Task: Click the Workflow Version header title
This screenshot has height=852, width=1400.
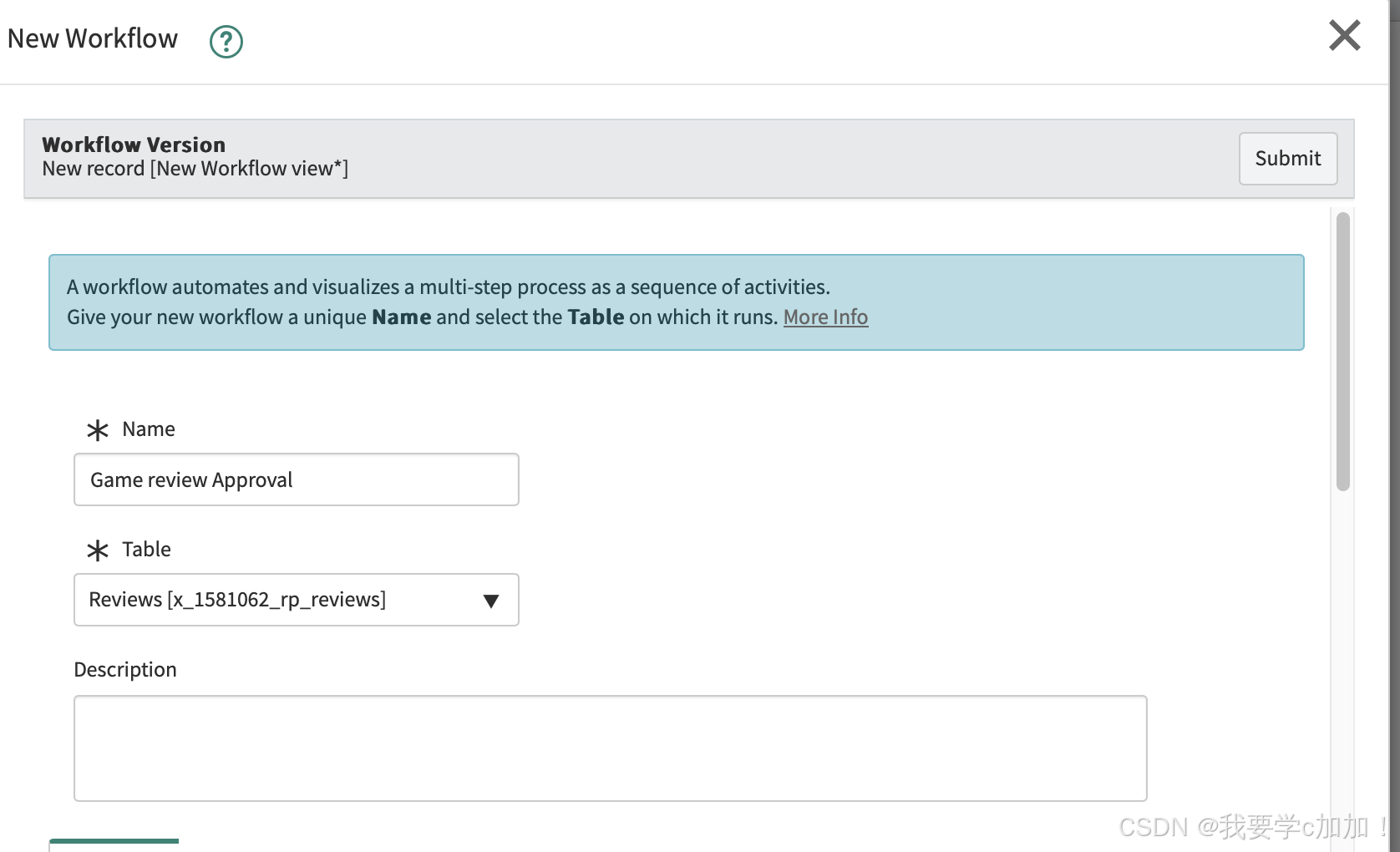Action: (134, 145)
